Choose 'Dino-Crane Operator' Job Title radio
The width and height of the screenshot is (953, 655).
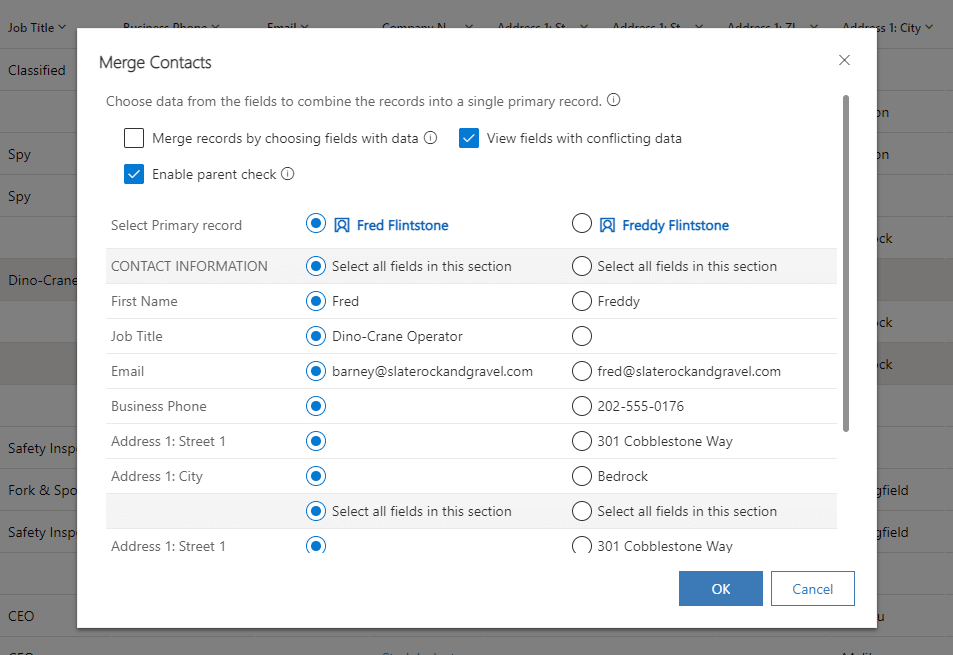click(316, 336)
